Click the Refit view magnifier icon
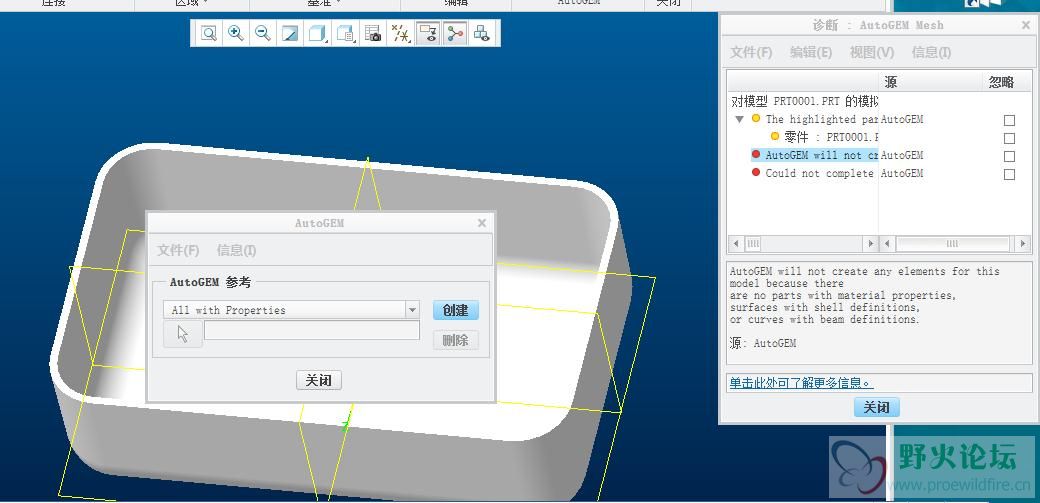 pos(209,33)
